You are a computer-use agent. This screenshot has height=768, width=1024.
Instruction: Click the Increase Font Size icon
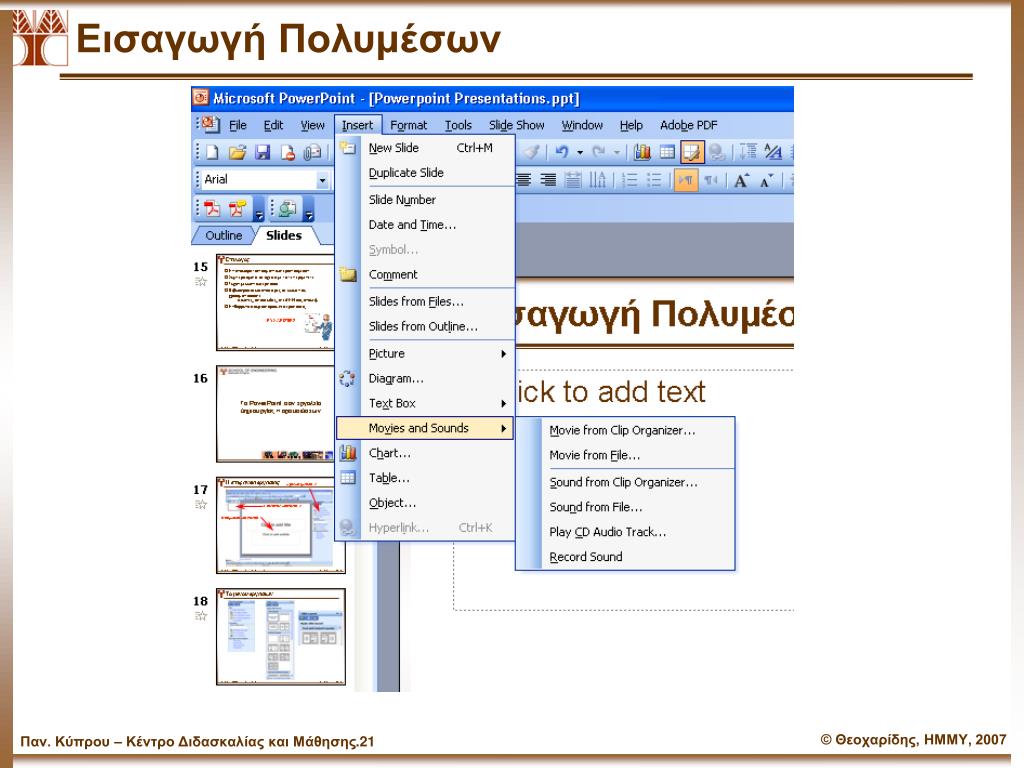click(741, 180)
